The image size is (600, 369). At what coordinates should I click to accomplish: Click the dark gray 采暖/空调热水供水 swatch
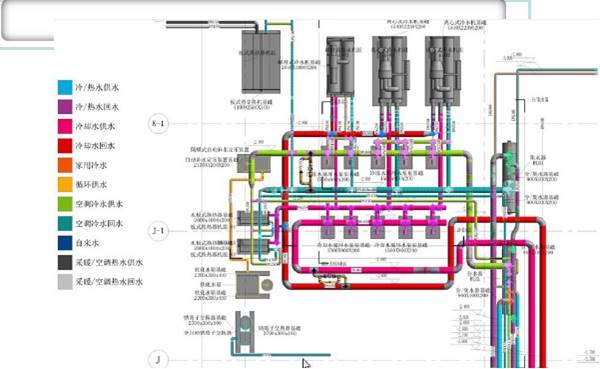[65, 263]
